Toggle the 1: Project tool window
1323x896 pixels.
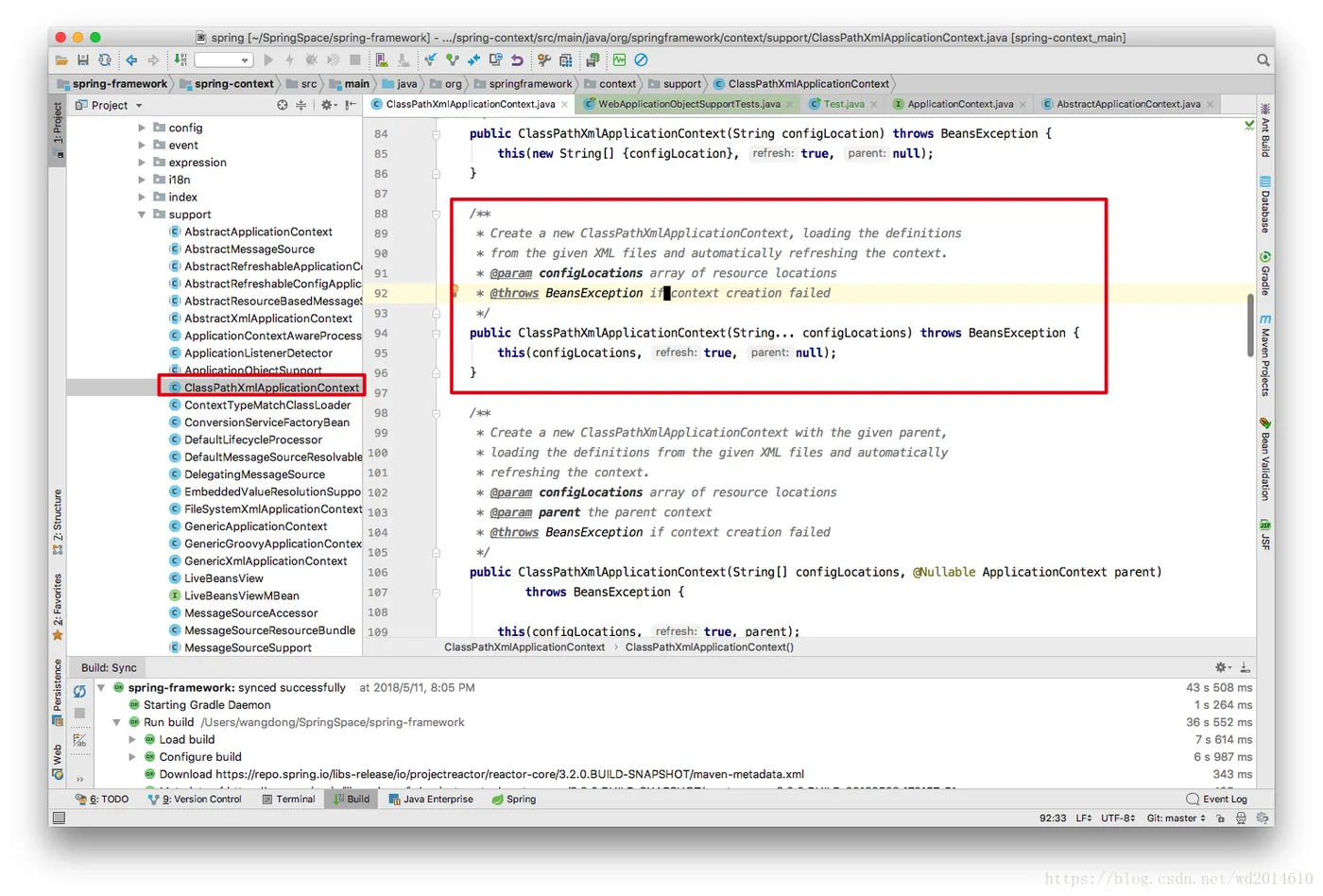[x=58, y=129]
